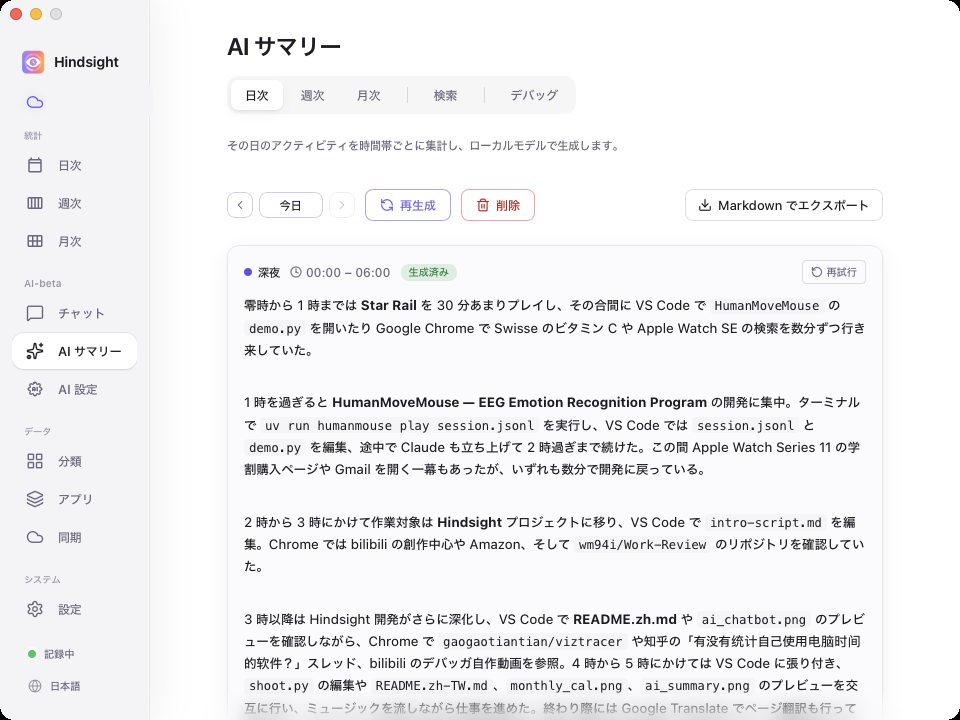The height and width of the screenshot is (720, 960).
Task: Open the 同期 cloud icon
Action: point(35,537)
